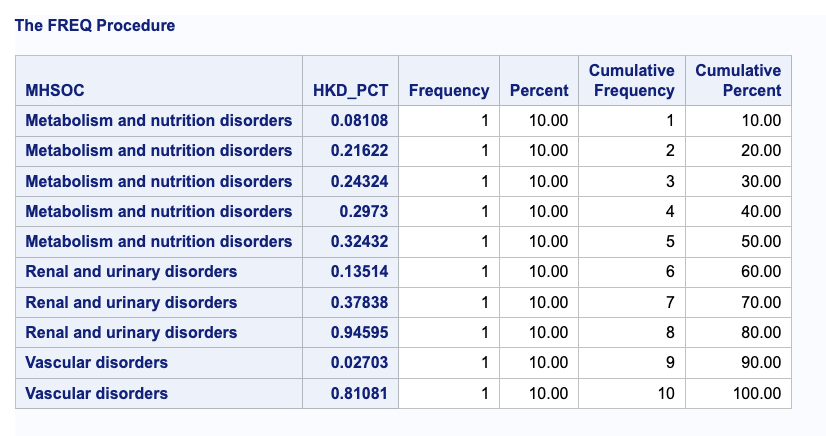Select the 0.37838 value cell
Screen dimensions: 826x436
(x=350, y=302)
